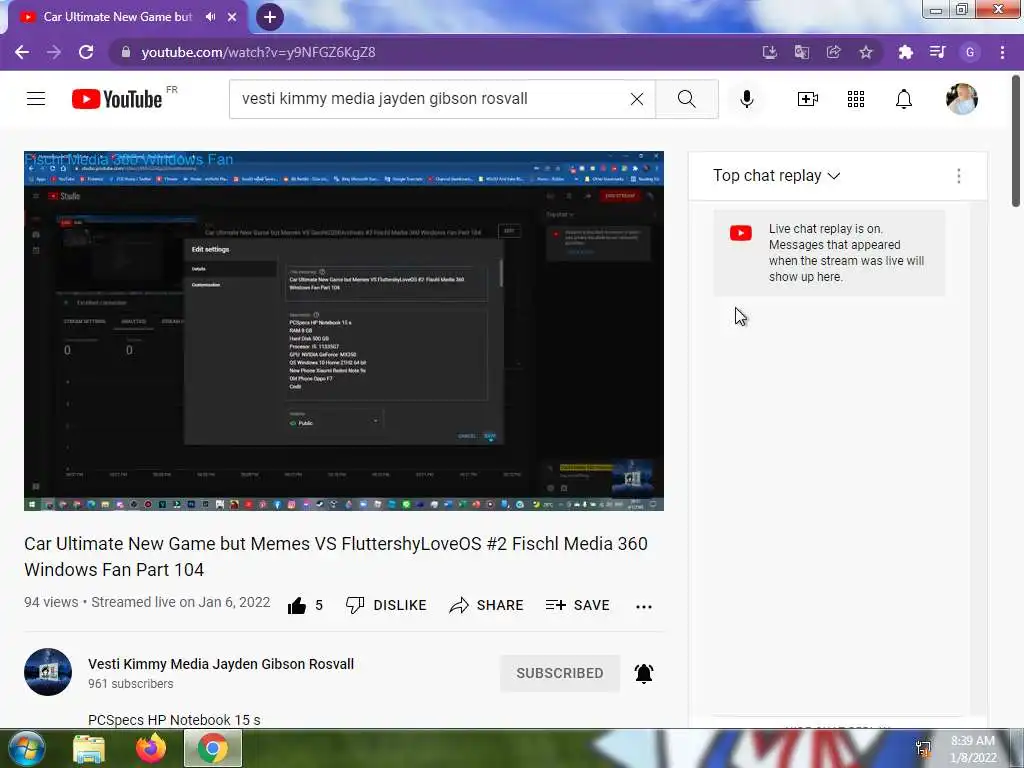
Task: Open a new tab with plus button
Action: 270,17
